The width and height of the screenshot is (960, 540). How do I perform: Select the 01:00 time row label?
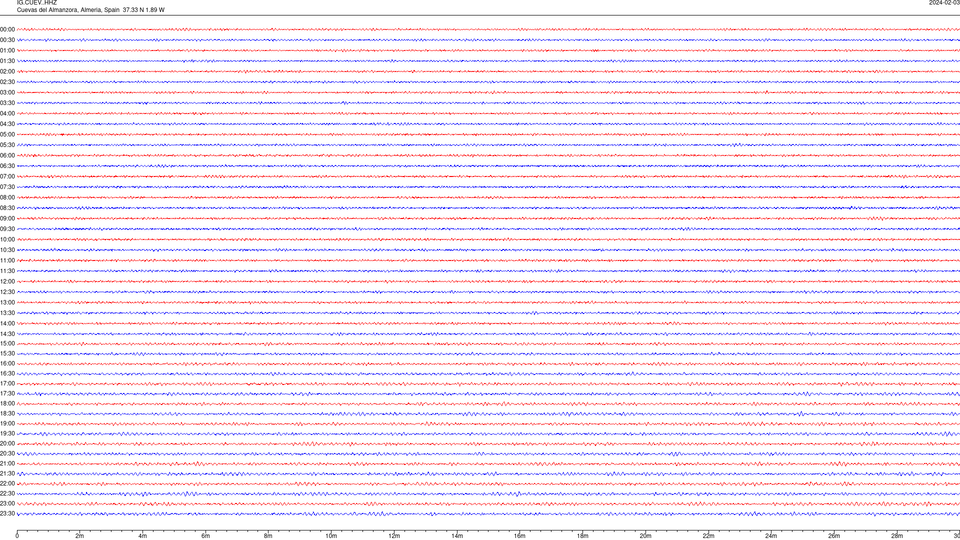point(7,51)
